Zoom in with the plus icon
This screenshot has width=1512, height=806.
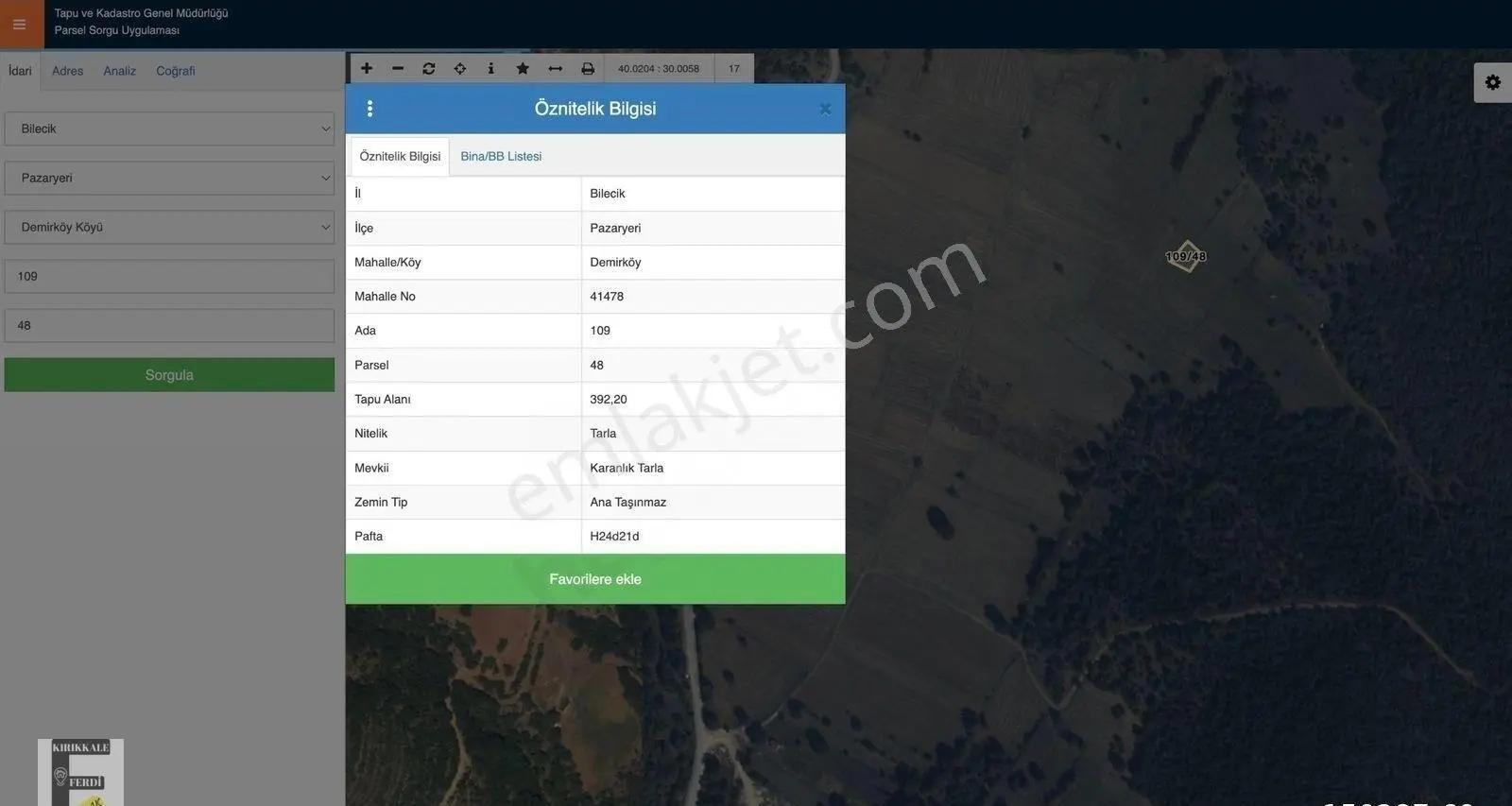click(x=367, y=68)
